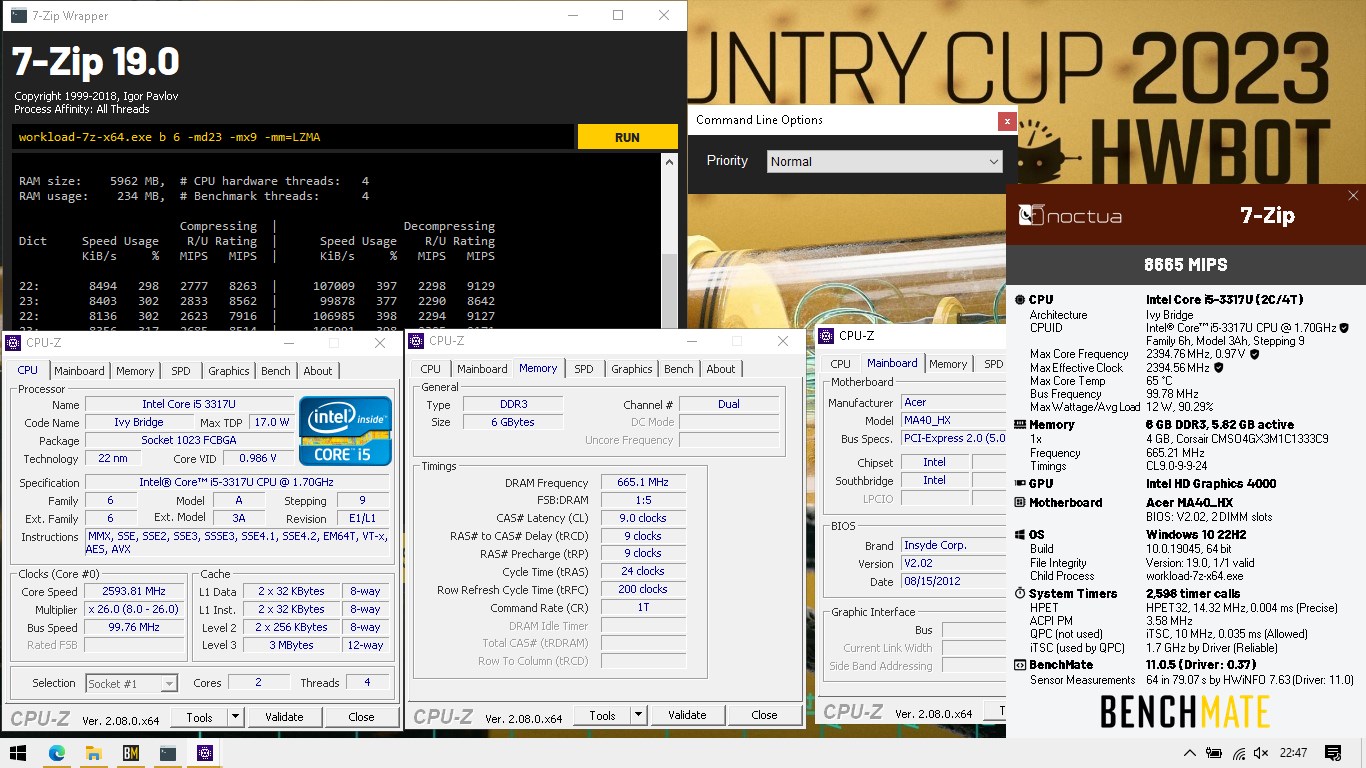Click the Close button in the CPU-tab CPU-Z window

361,717
